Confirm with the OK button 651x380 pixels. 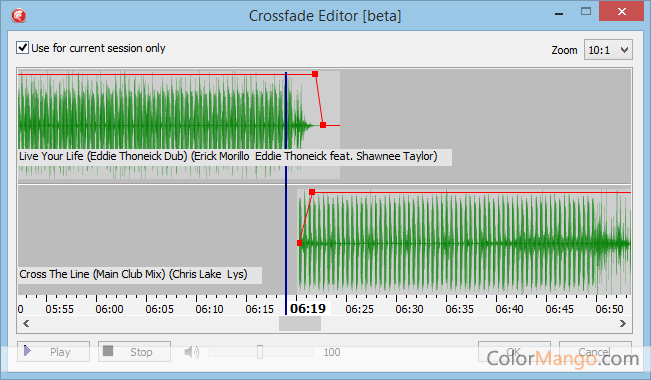514,352
